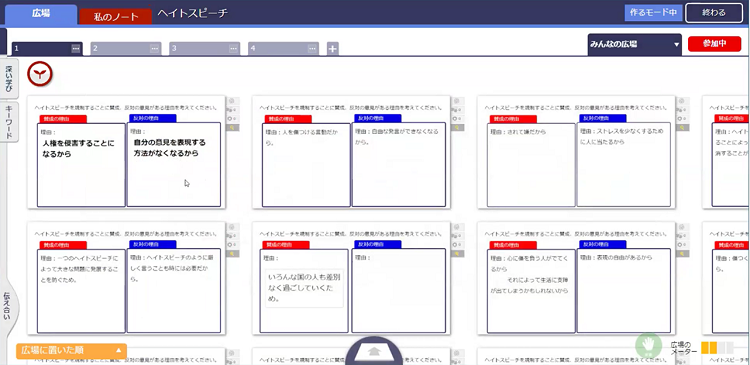The height and width of the screenshot is (365, 750).
Task: Open the 自由な発言ができなくなる note box
Action: [x=399, y=165]
